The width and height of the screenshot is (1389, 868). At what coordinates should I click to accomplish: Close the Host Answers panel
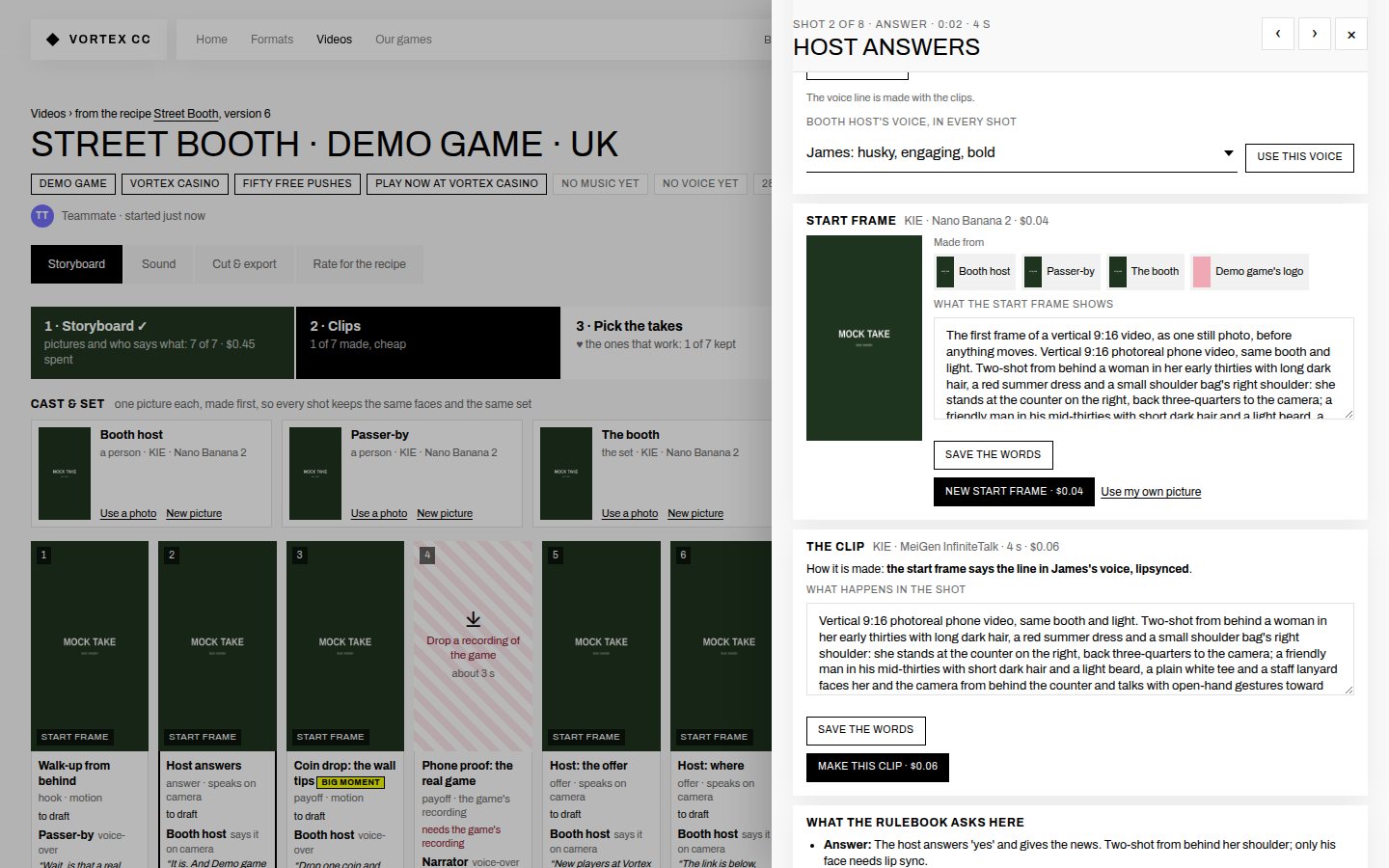click(x=1351, y=34)
